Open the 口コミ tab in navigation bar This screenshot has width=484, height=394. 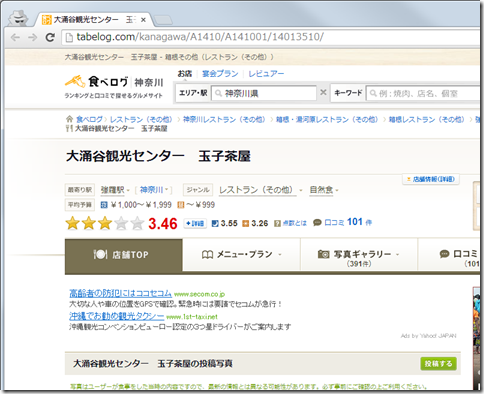coord(449,254)
